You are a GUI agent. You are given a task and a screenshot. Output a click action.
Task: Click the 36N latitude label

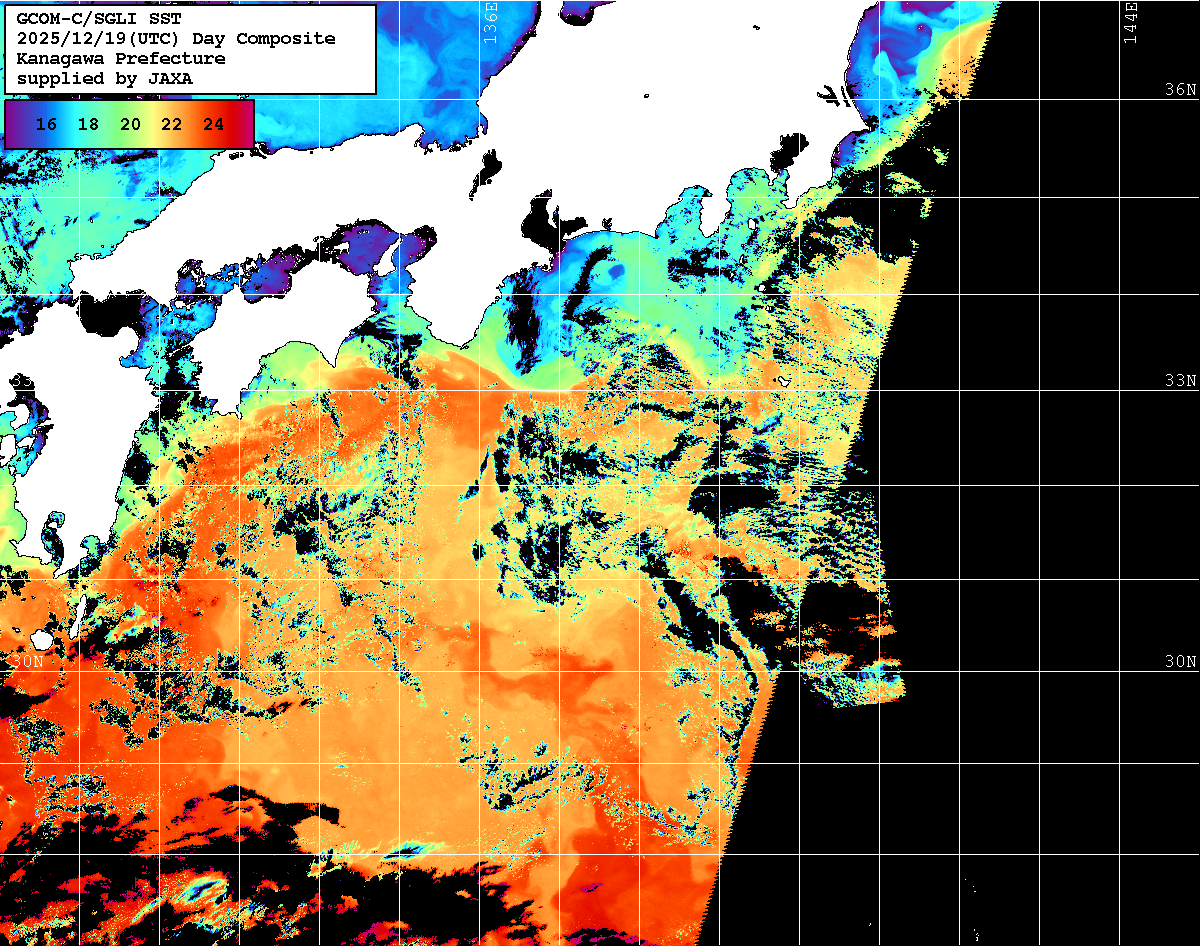[x=1179, y=90]
